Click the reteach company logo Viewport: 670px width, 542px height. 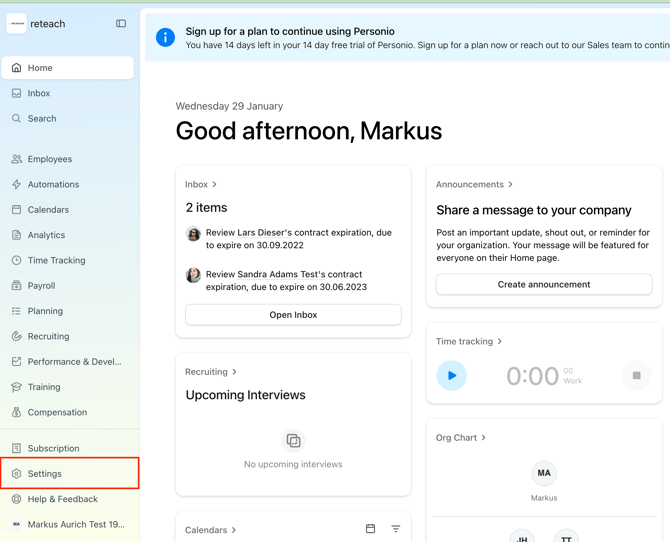click(17, 24)
